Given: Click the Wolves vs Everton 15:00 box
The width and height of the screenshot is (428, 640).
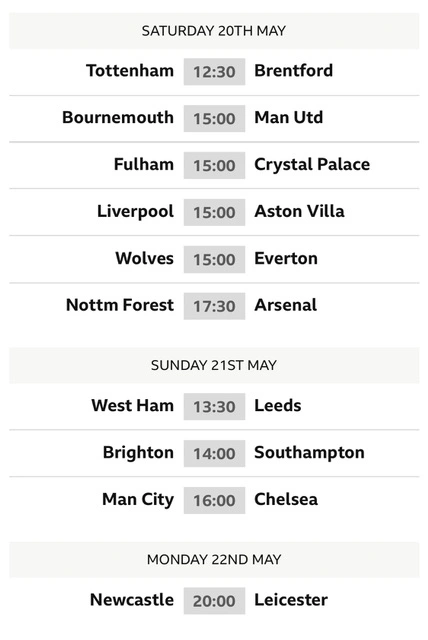Looking at the screenshot, I should click(214, 259).
